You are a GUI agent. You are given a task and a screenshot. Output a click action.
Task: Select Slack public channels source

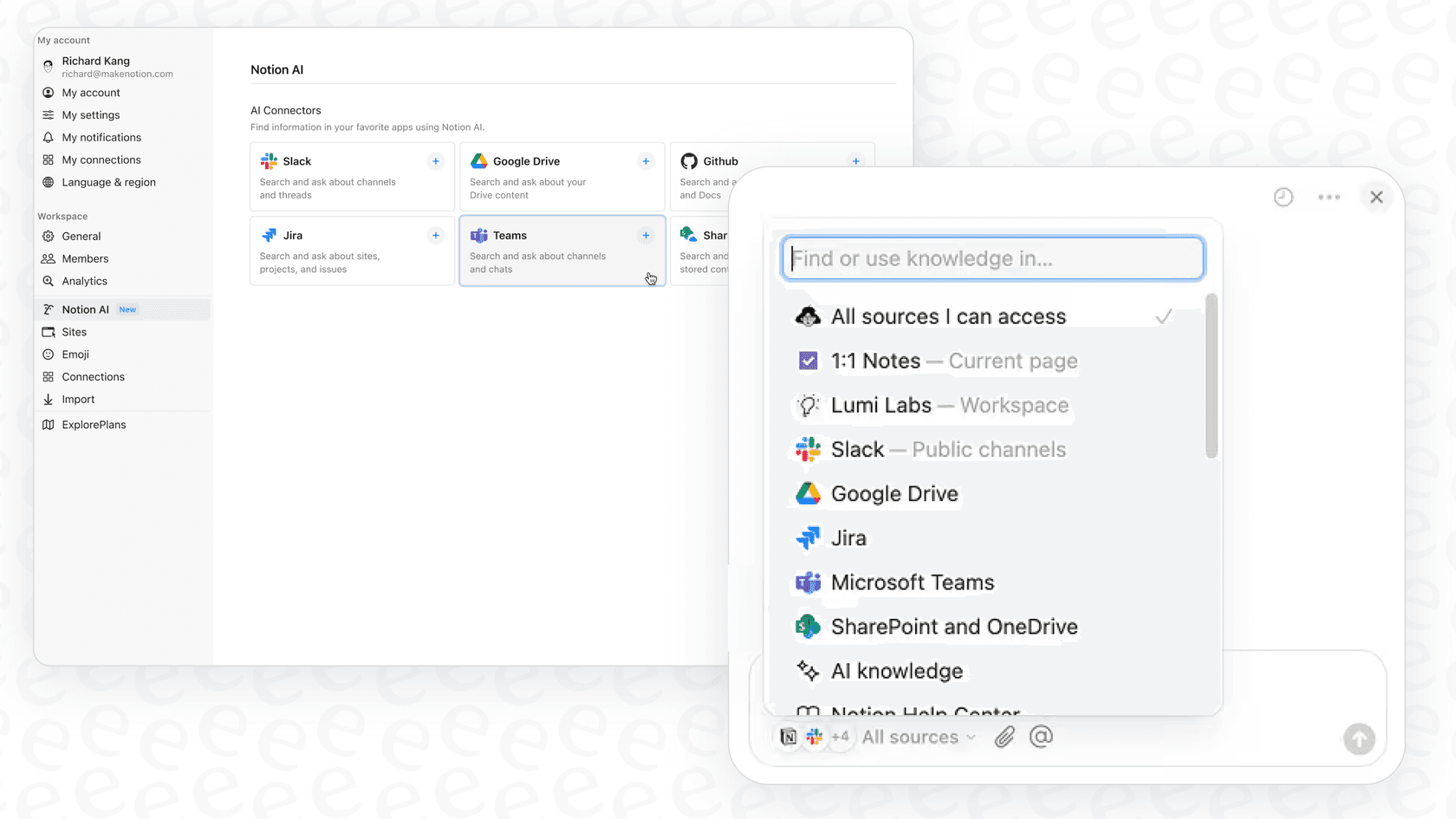click(x=947, y=450)
